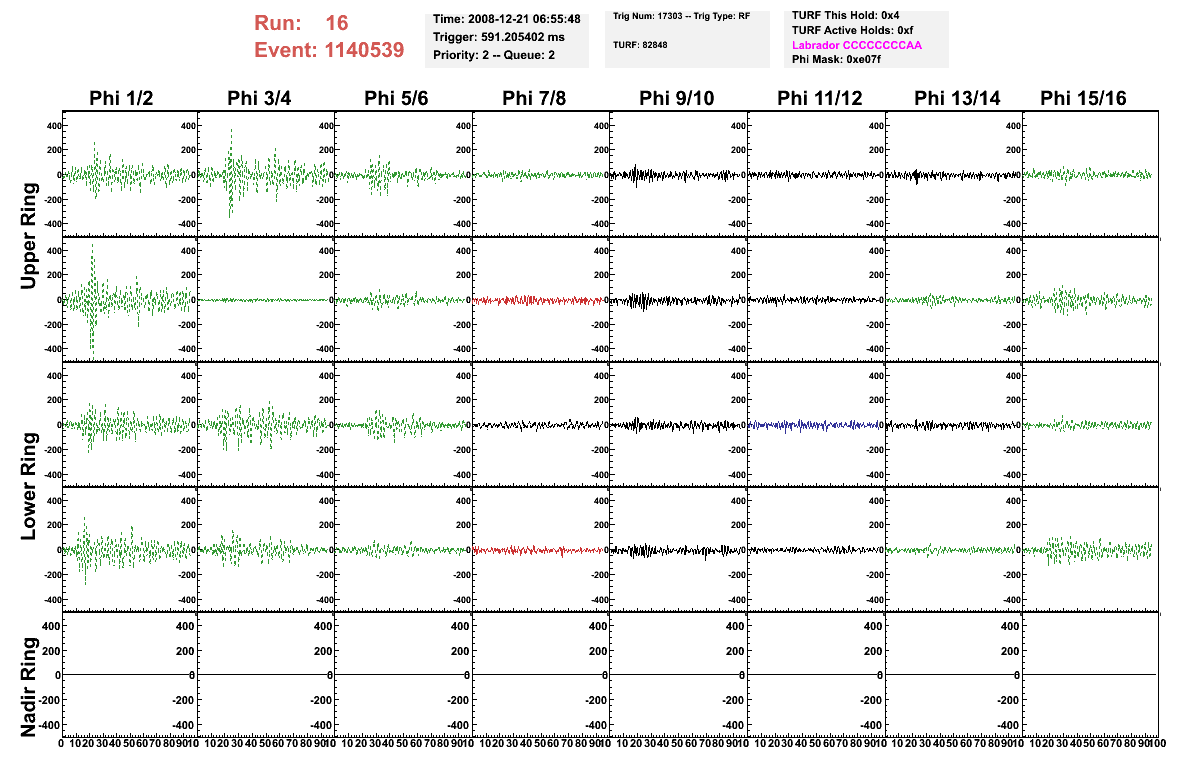This screenshot has height=772, width=1196.
Task: Open the Nadir Ring plot under Phi 5/6
Action: (x=403, y=674)
